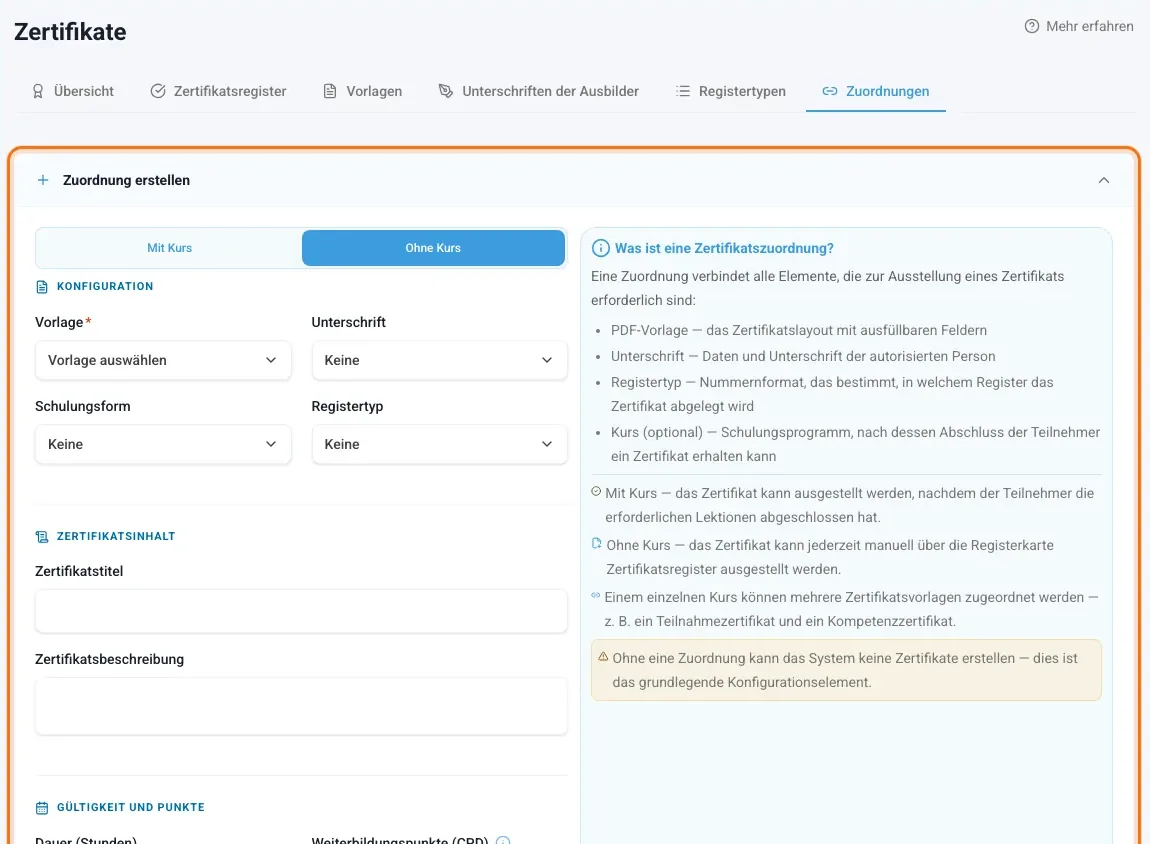
Task: Click the Unterschriften der Ausbilder pen icon
Action: tap(446, 91)
